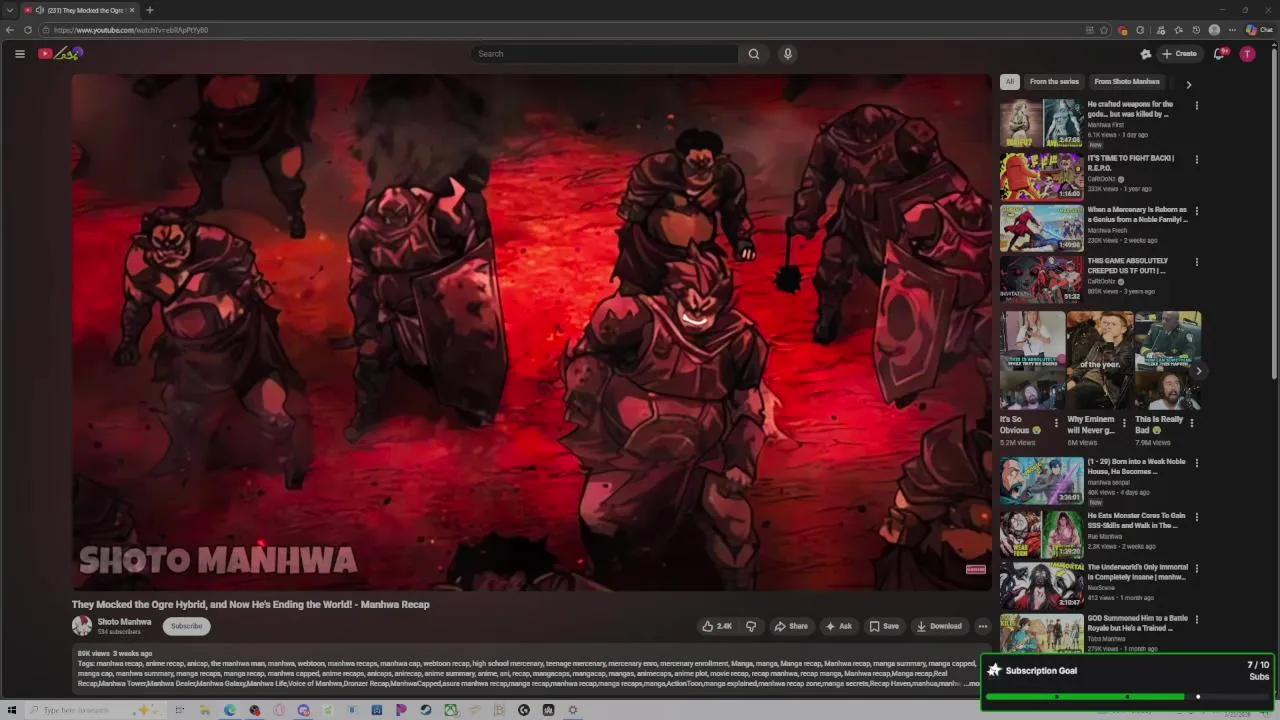Image resolution: width=1280 pixels, height=720 pixels.
Task: Open the 'Why Eminem will Never' short
Action: pyautogui.click(x=1100, y=360)
